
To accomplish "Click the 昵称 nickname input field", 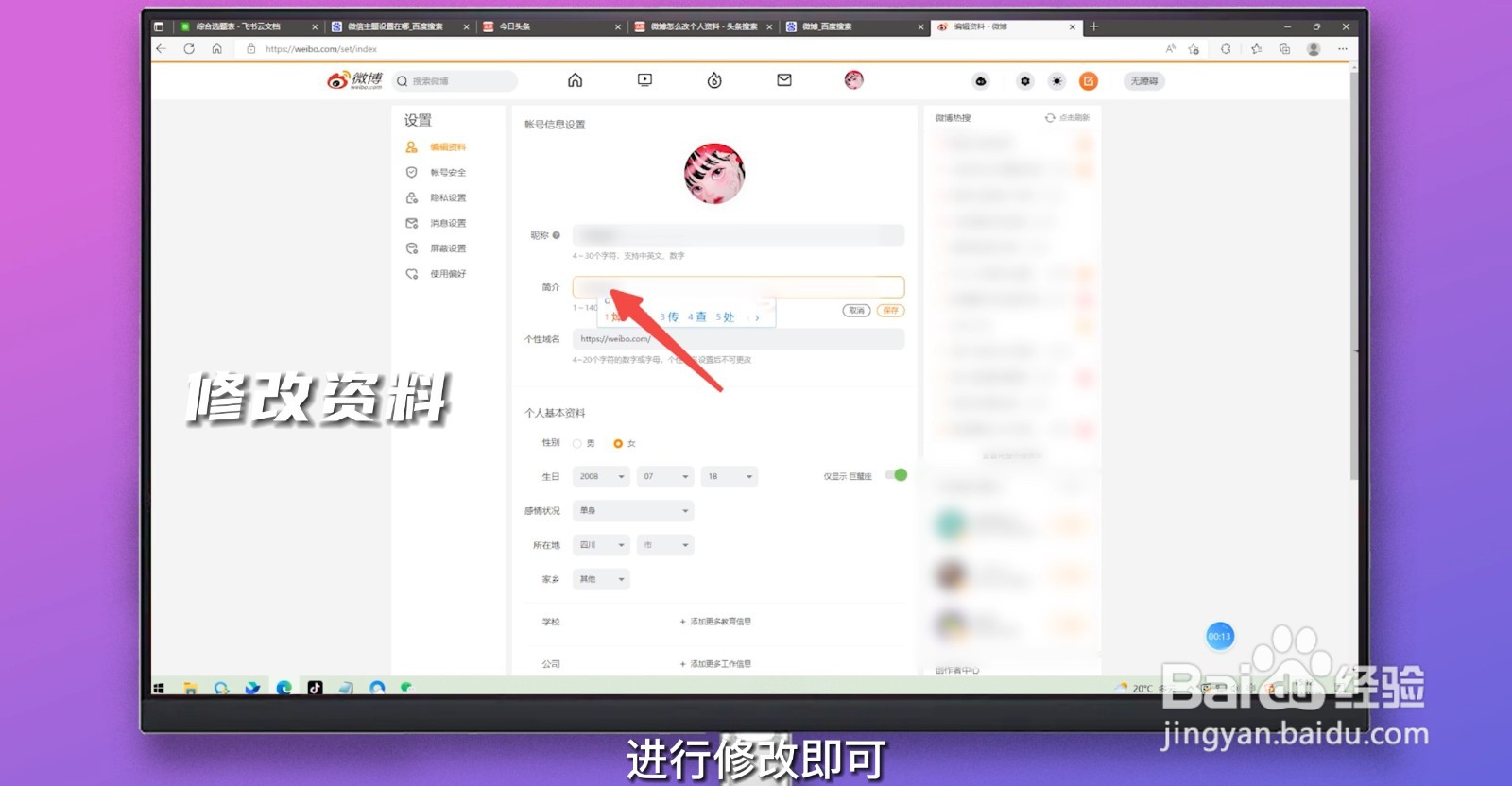I will tap(738, 235).
